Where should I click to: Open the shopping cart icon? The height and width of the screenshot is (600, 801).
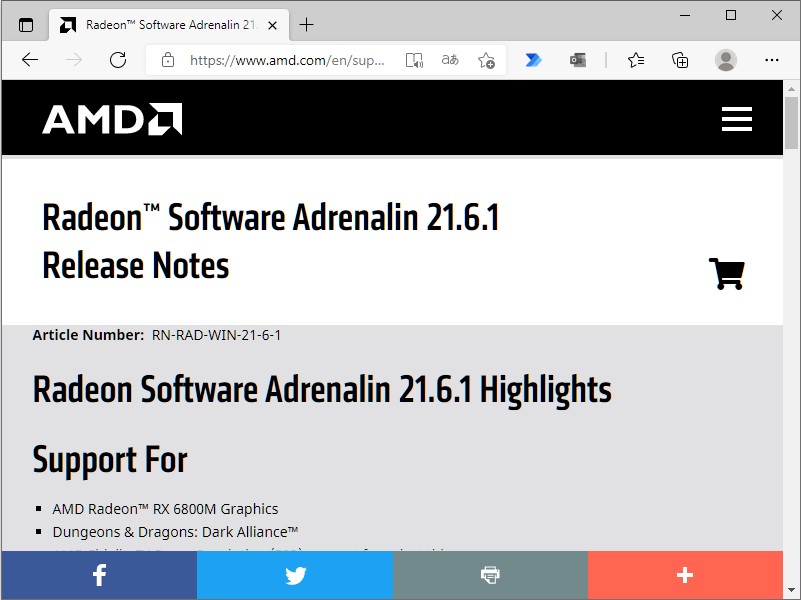(x=727, y=273)
